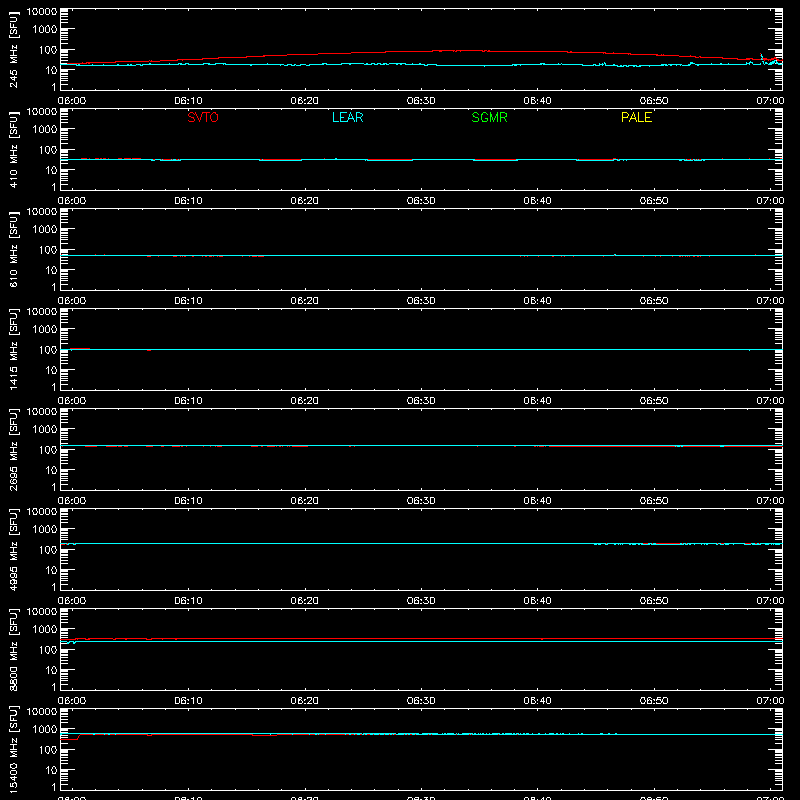Click the 06:30 tick under the 245 MHz plot
Viewport: 800px width, 800px height.
point(421,101)
